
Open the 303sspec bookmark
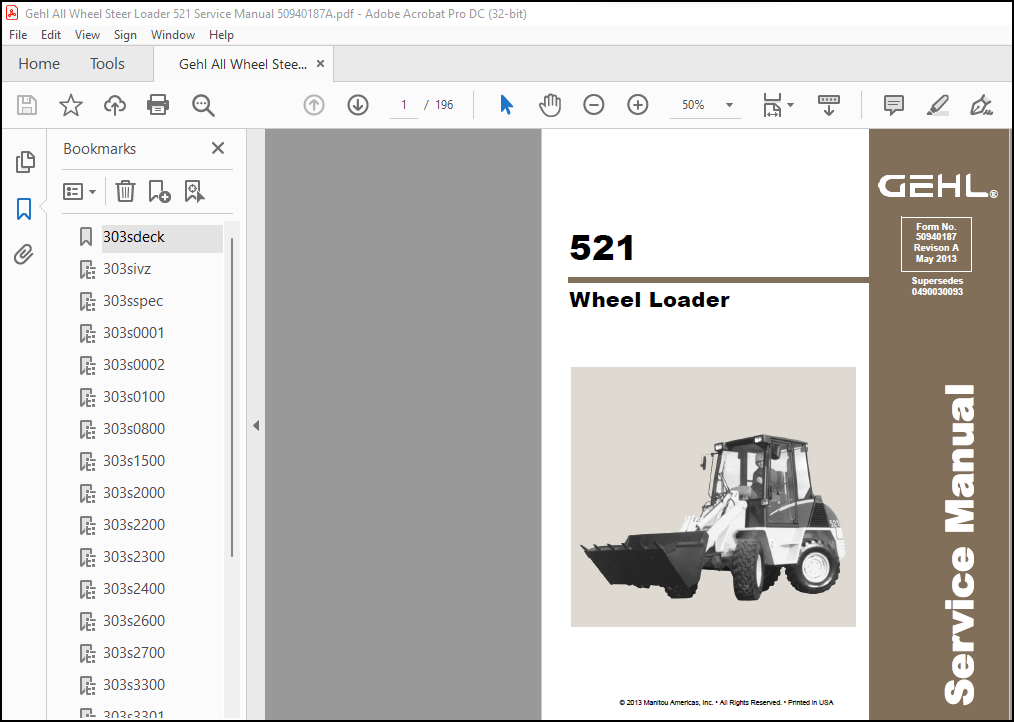click(133, 301)
